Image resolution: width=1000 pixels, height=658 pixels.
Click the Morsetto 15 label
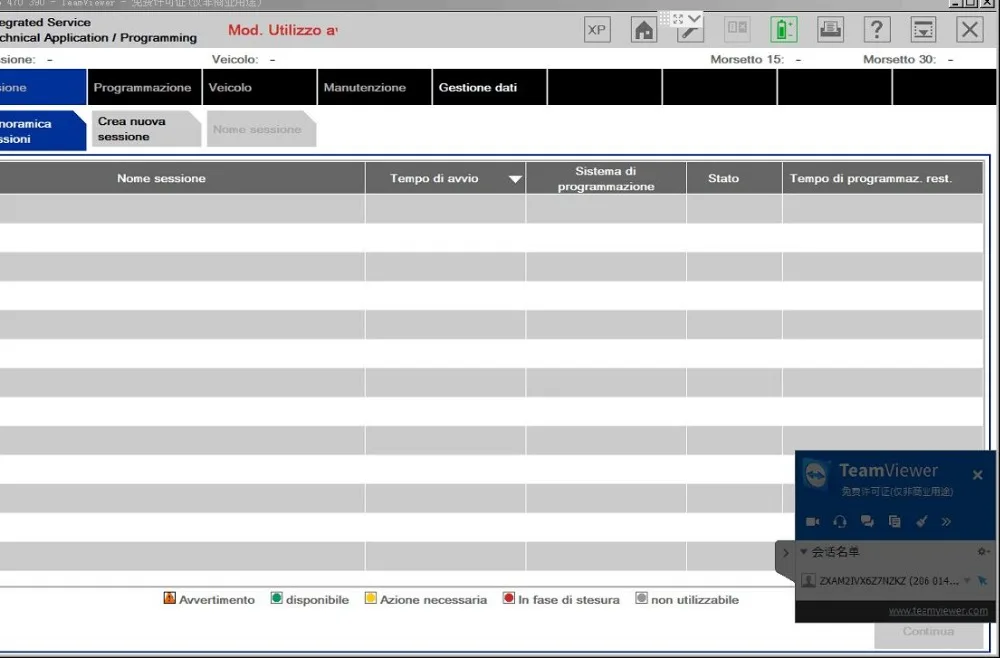(747, 59)
